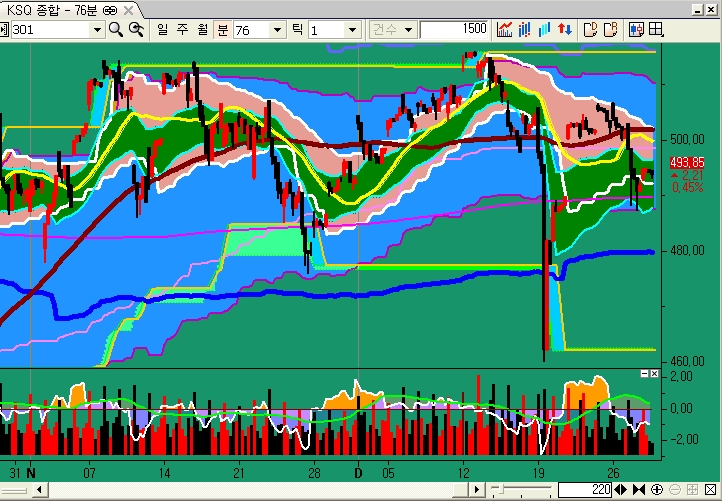Click the zoom-in plus circle icon at bottom
The image size is (722, 501).
pyautogui.click(x=657, y=490)
